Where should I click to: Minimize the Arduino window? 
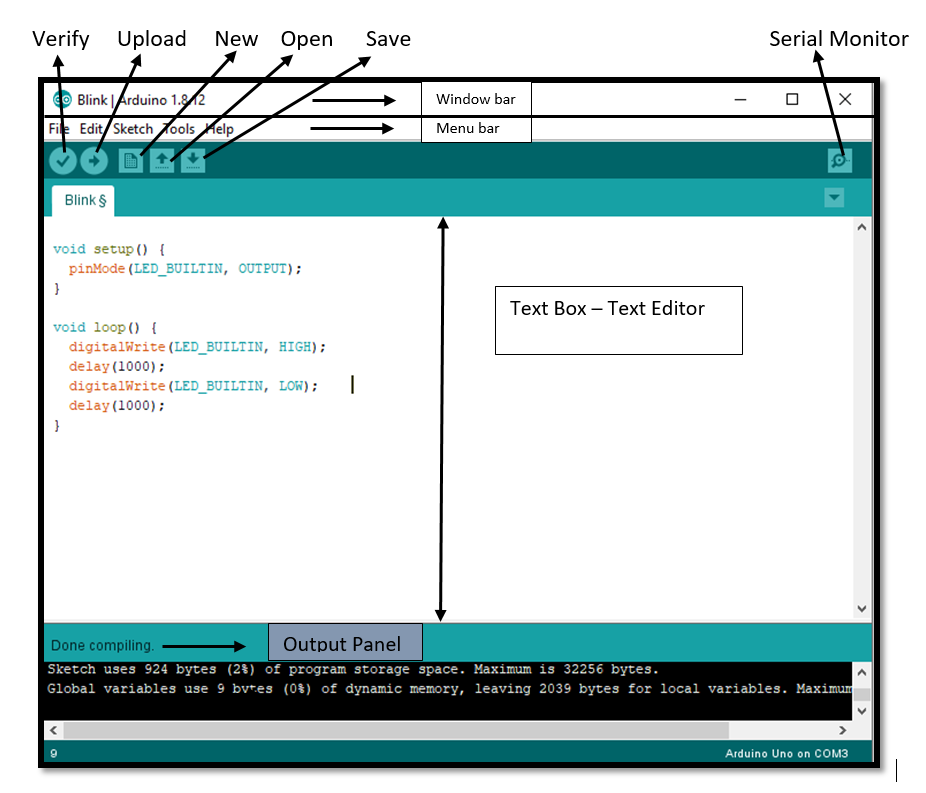coord(740,100)
